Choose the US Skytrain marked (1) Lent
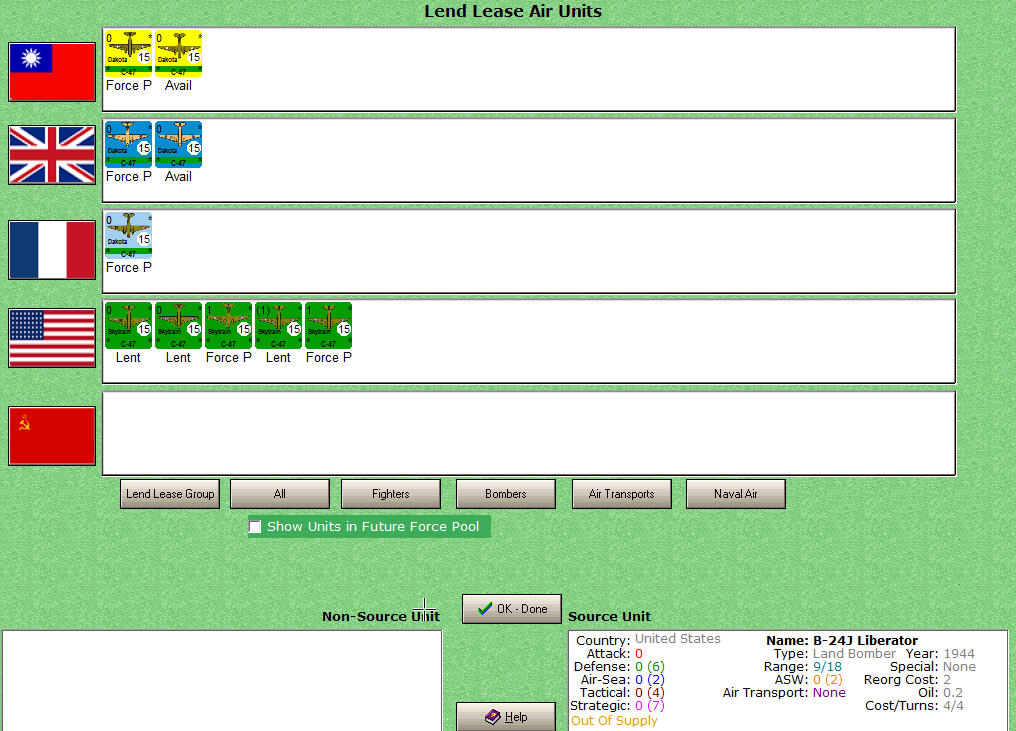Screen dimensions: 1016x731 pos(279,325)
